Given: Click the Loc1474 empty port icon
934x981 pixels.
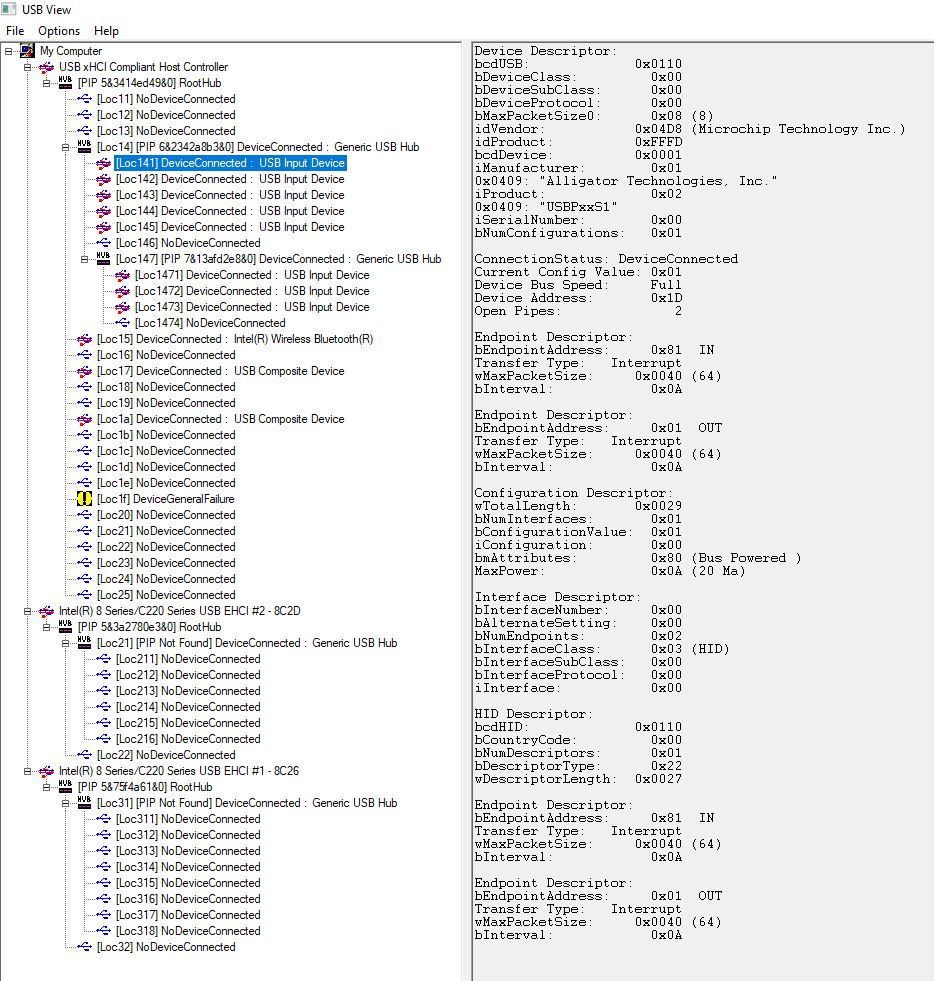Looking at the screenshot, I should click(123, 323).
